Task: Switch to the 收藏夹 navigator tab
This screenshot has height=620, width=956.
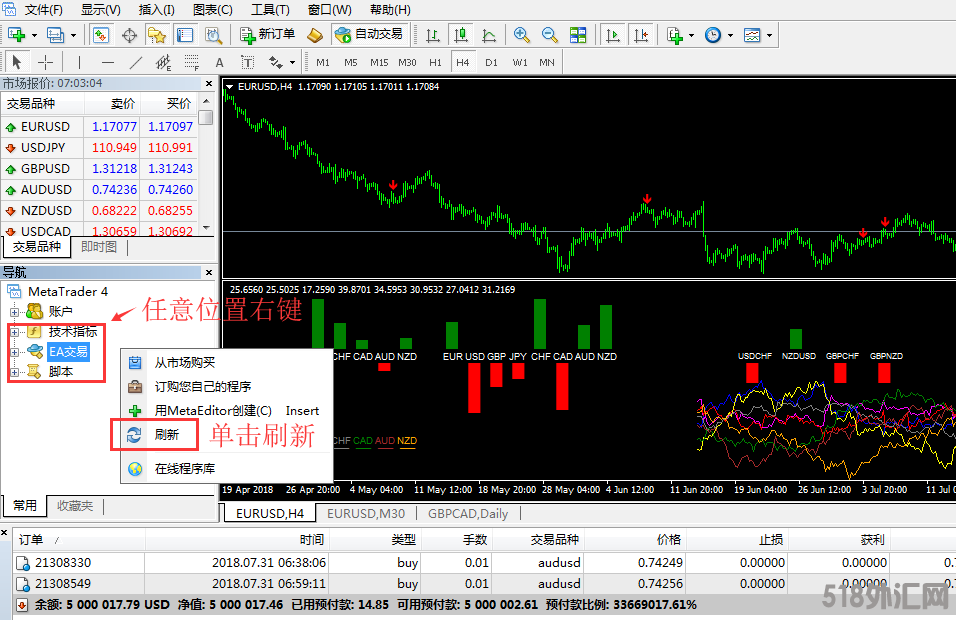Action: coord(75,506)
